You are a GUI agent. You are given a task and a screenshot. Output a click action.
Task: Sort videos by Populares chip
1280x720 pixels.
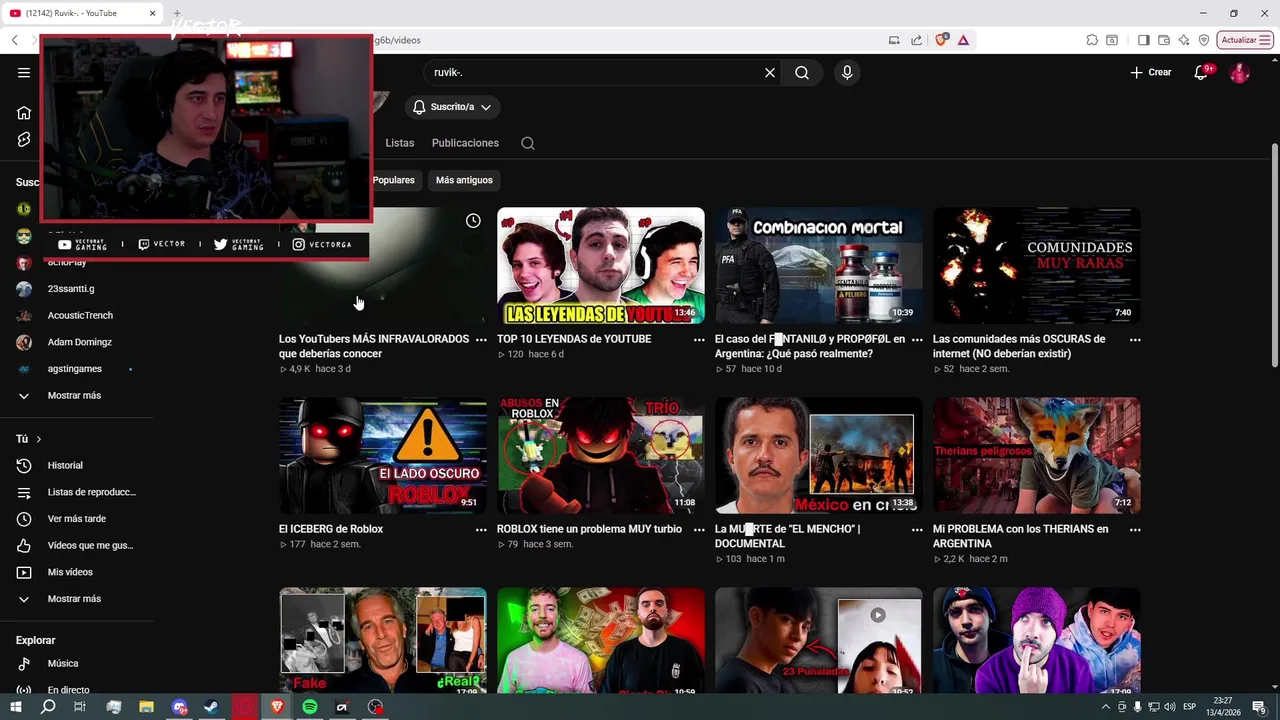(x=393, y=180)
